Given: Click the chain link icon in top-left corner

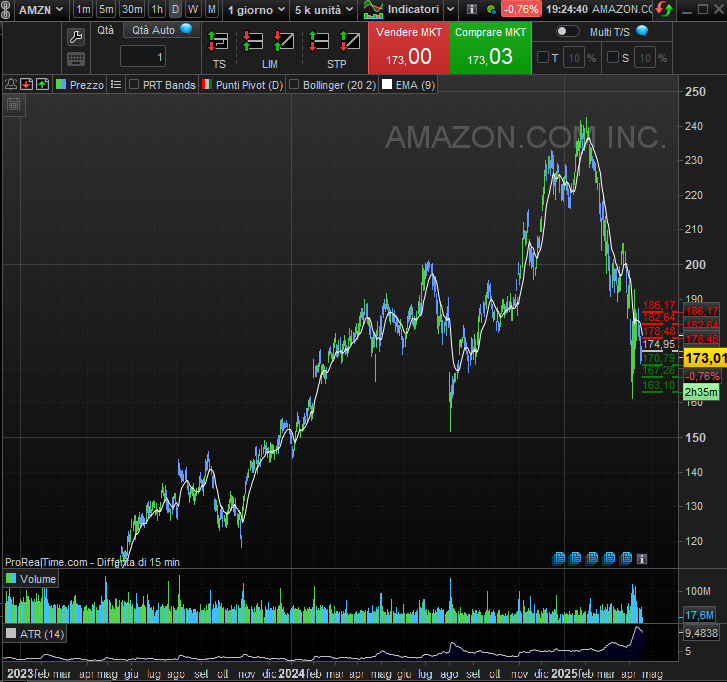Looking at the screenshot, I should (x=6, y=9).
